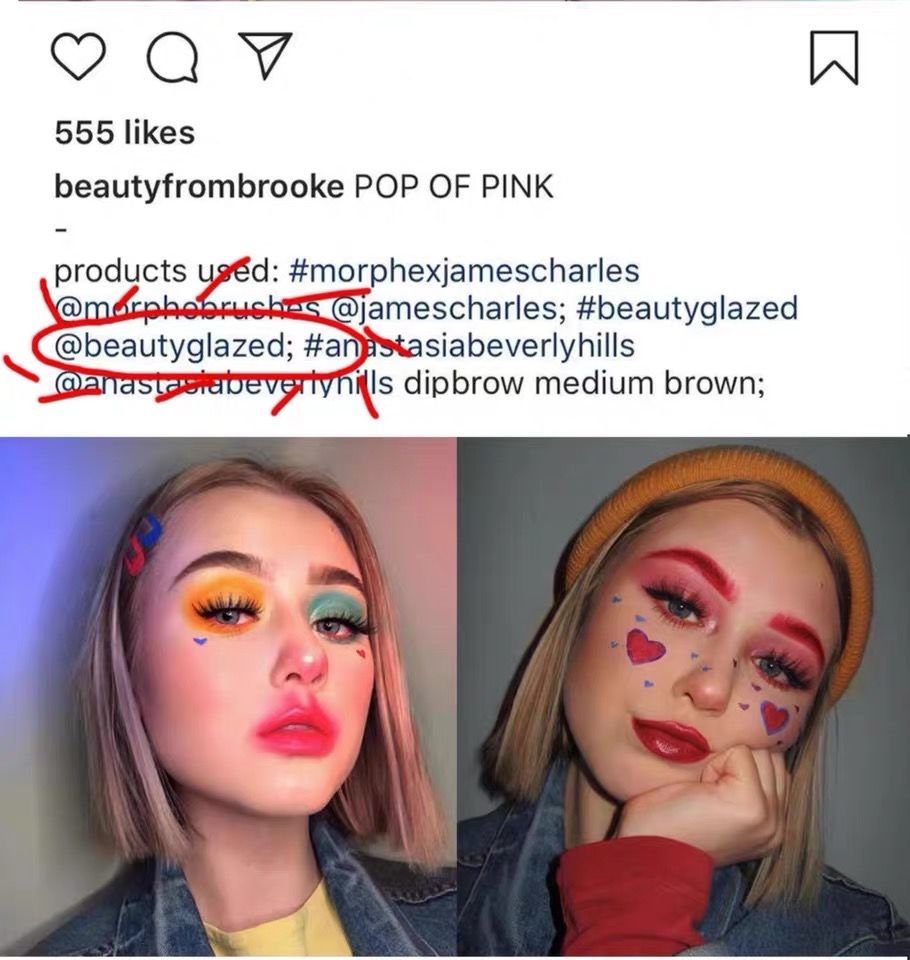Tap the hair clip in left photo

(143, 543)
